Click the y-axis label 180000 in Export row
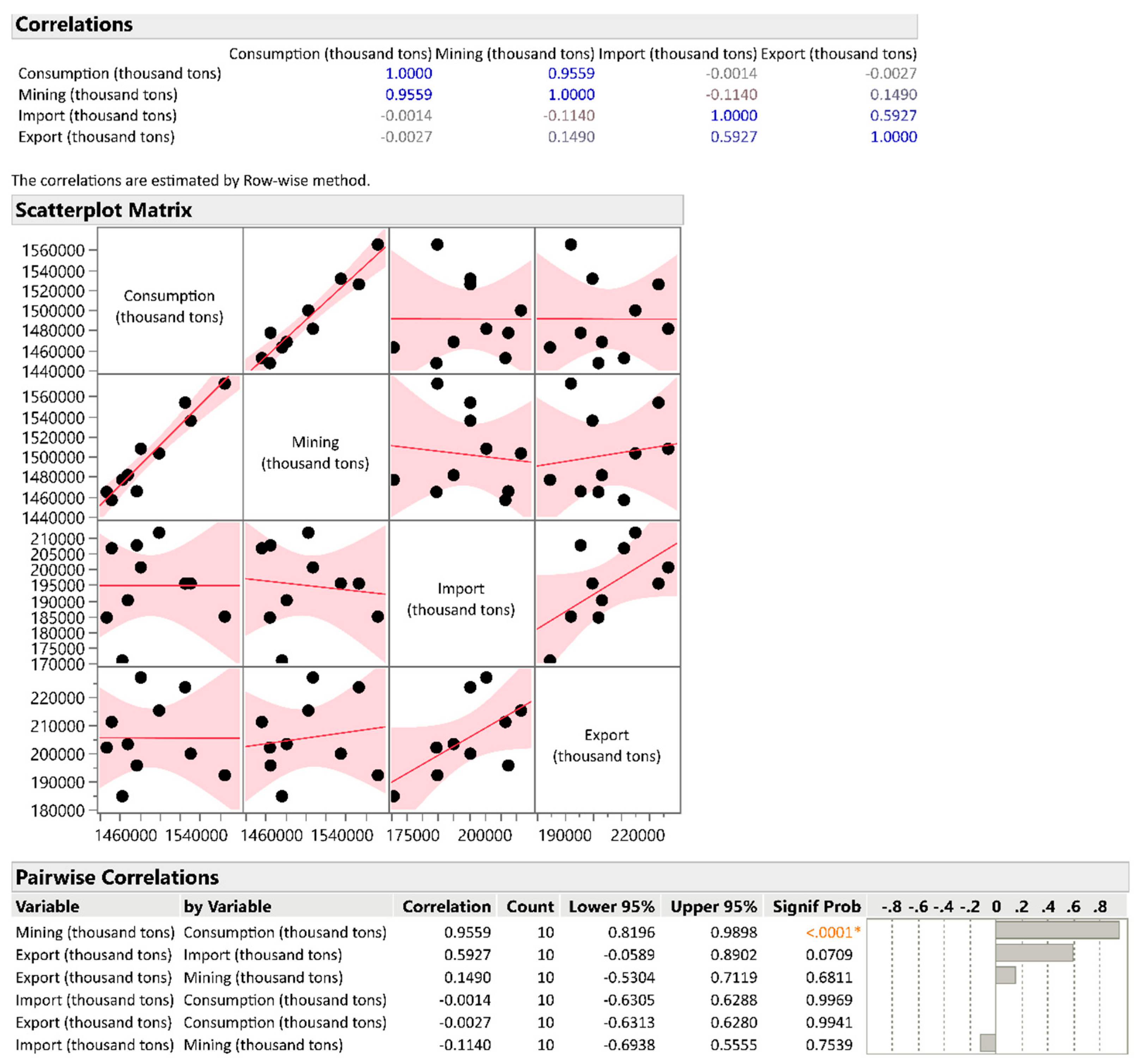This screenshot has width=1137, height=1064. pos(57,811)
